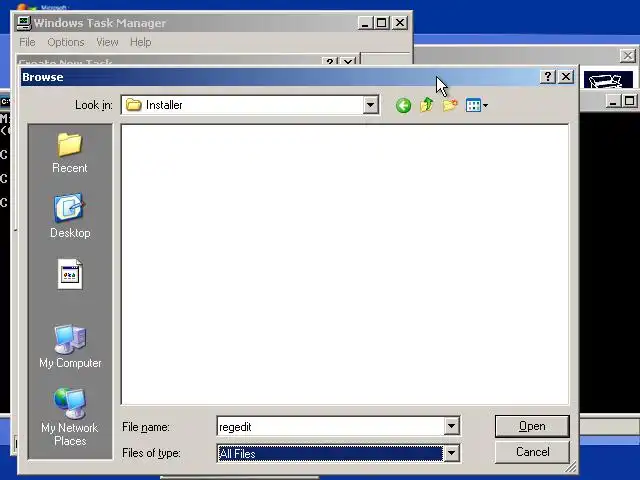Open Recent in places bar

[x=70, y=153]
